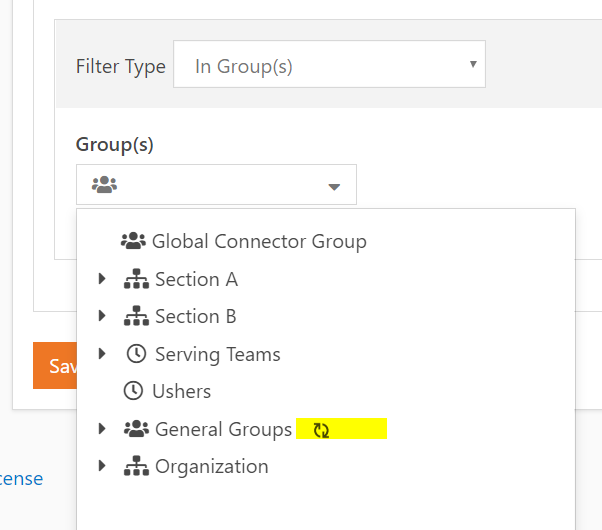Expand the Section A tree node

coord(102,279)
